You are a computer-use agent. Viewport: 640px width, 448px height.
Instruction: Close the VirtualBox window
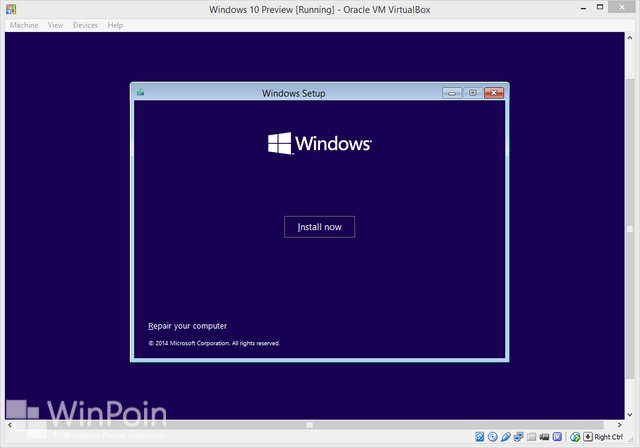(622, 7)
